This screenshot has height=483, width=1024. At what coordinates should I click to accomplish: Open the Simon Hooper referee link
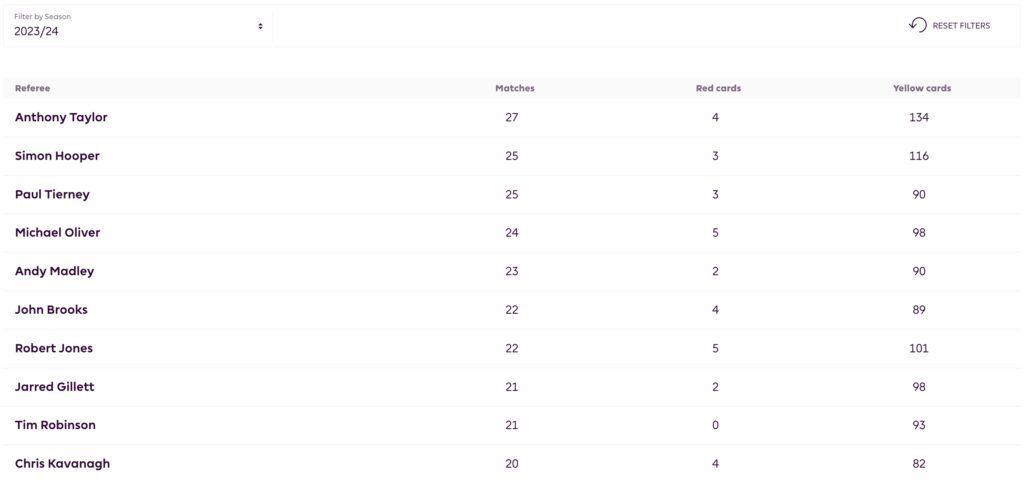[57, 156]
